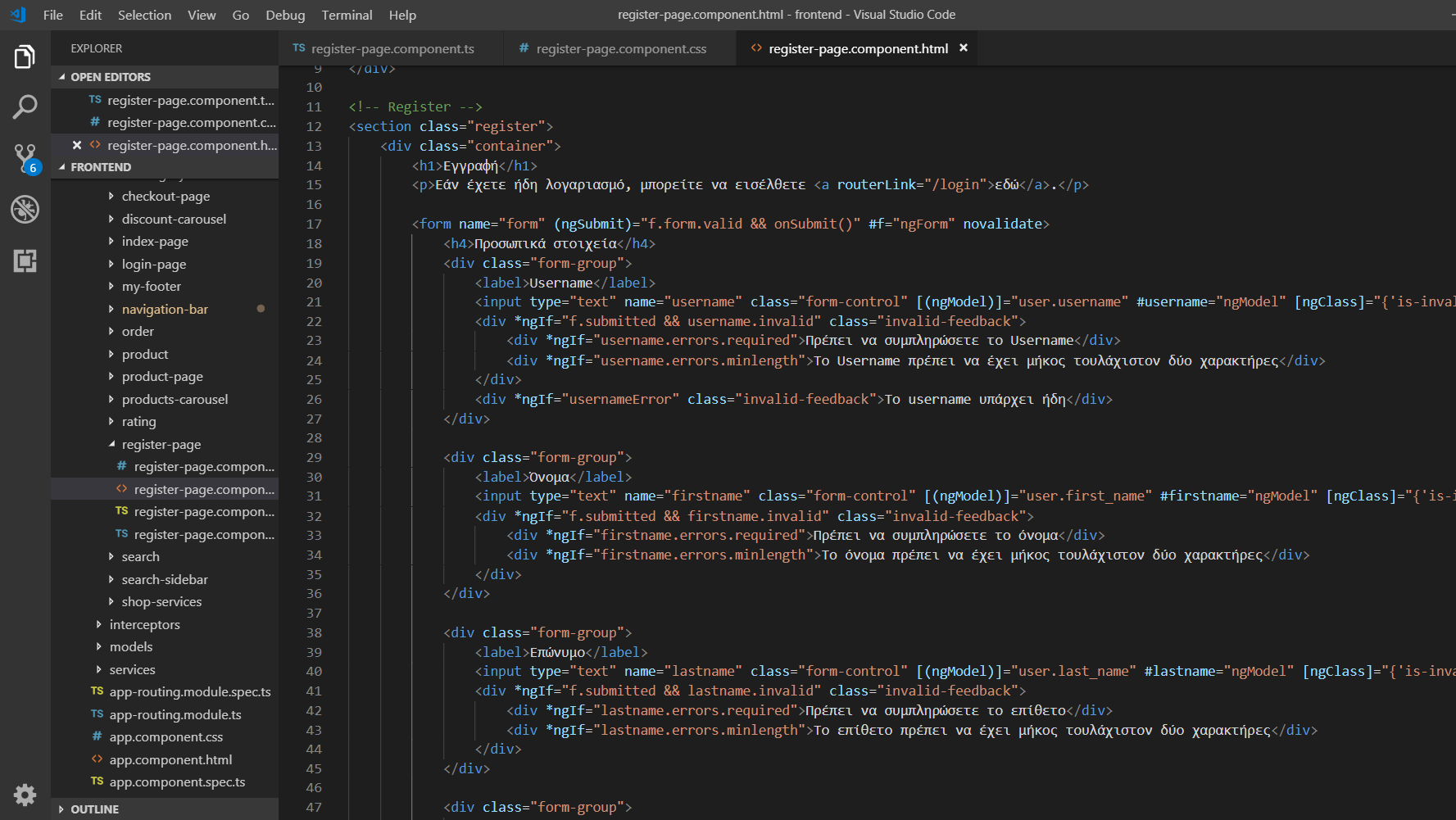
Task: Expand the rating folder
Action: click(x=165, y=422)
